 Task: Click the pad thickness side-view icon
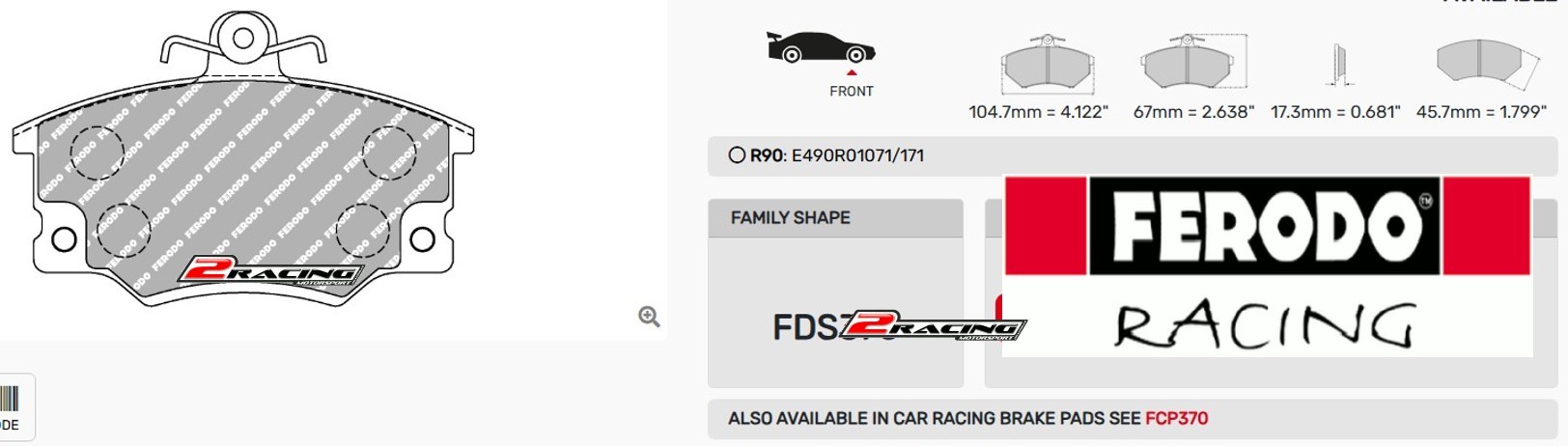click(x=1338, y=64)
